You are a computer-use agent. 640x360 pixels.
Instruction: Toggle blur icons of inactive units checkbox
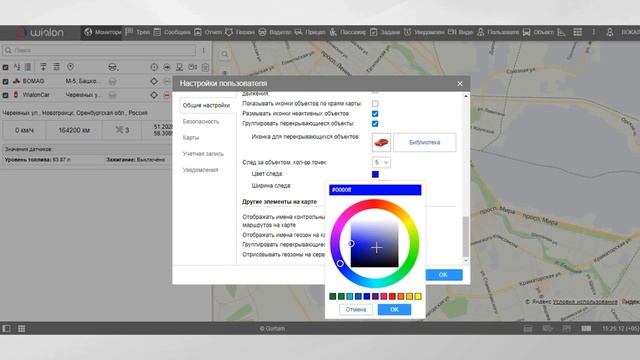click(x=375, y=113)
